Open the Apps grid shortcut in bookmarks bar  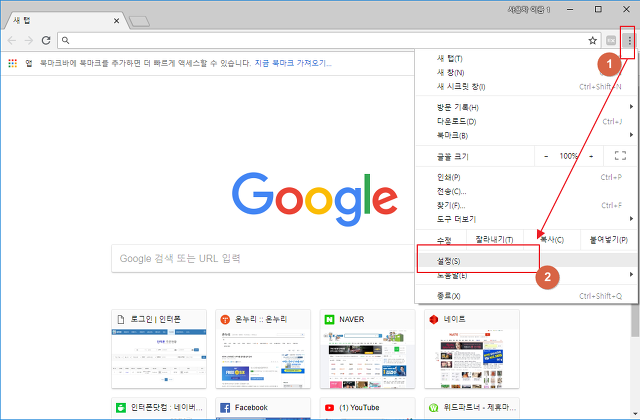tap(13, 63)
